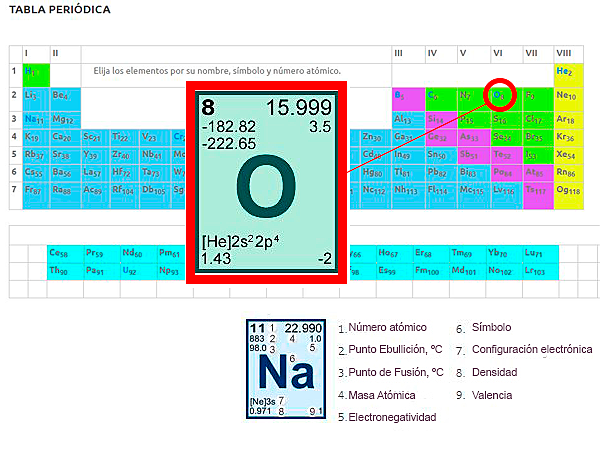Select the Gallium Ga31 cell
This screenshot has height=450, width=600.
(x=408, y=138)
